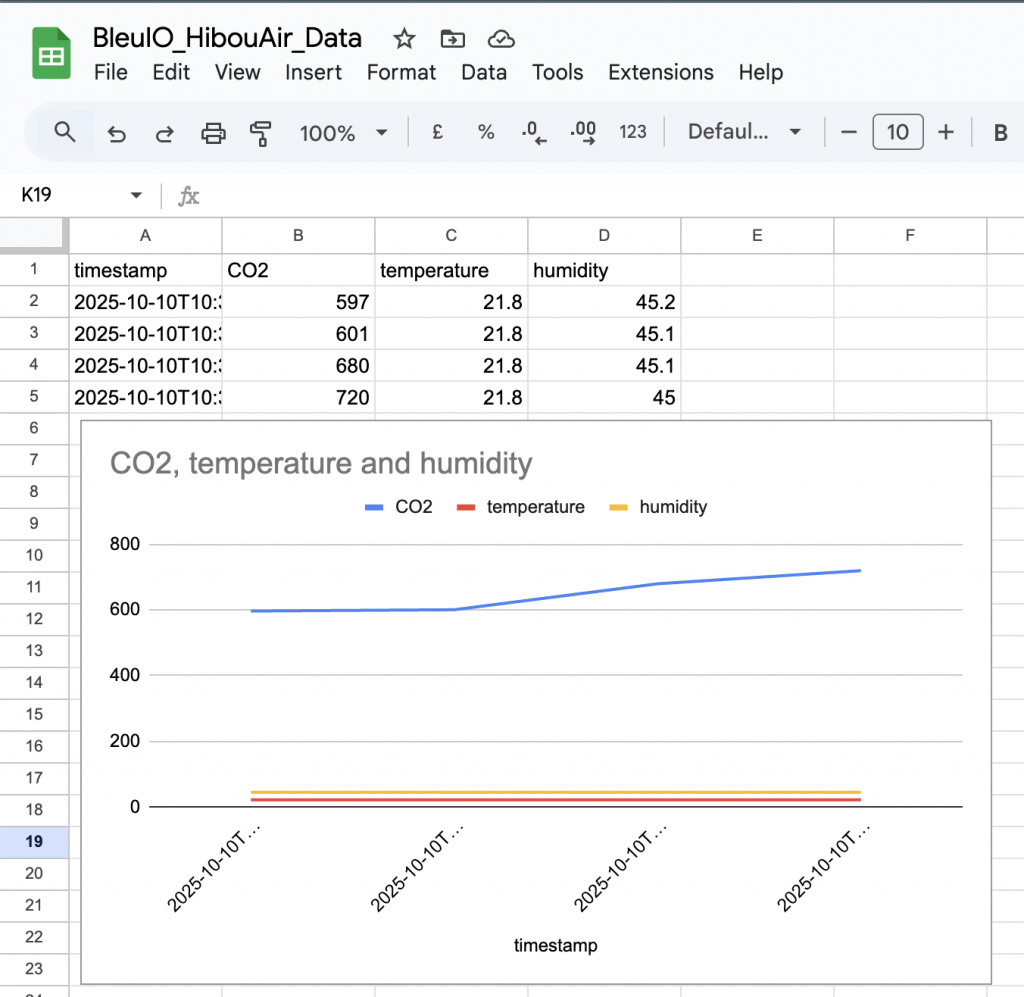1024x997 pixels.
Task: Open the search menus magnifier
Action: pos(65,132)
